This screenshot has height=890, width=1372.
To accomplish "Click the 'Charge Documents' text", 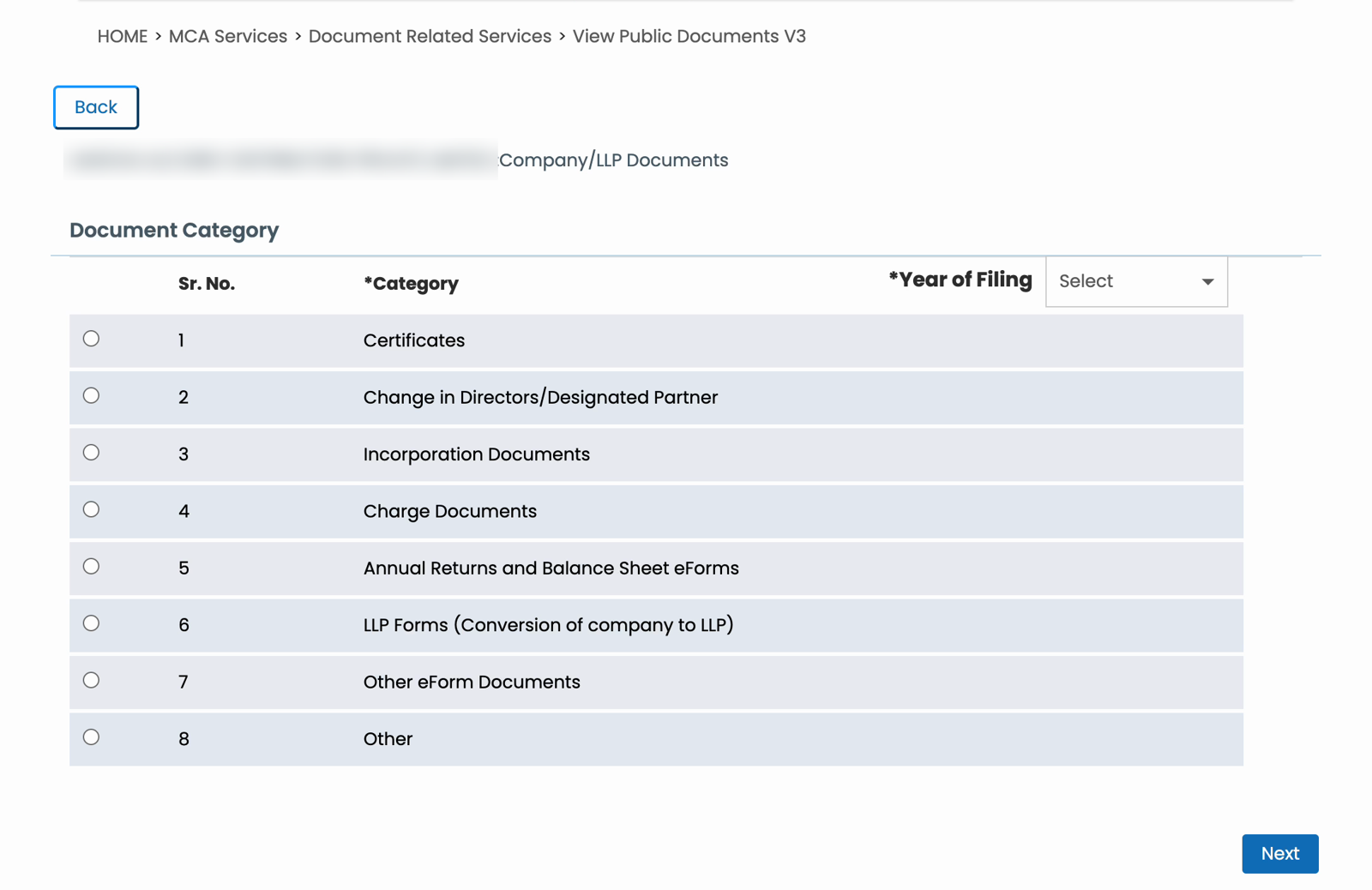I will (x=450, y=511).
